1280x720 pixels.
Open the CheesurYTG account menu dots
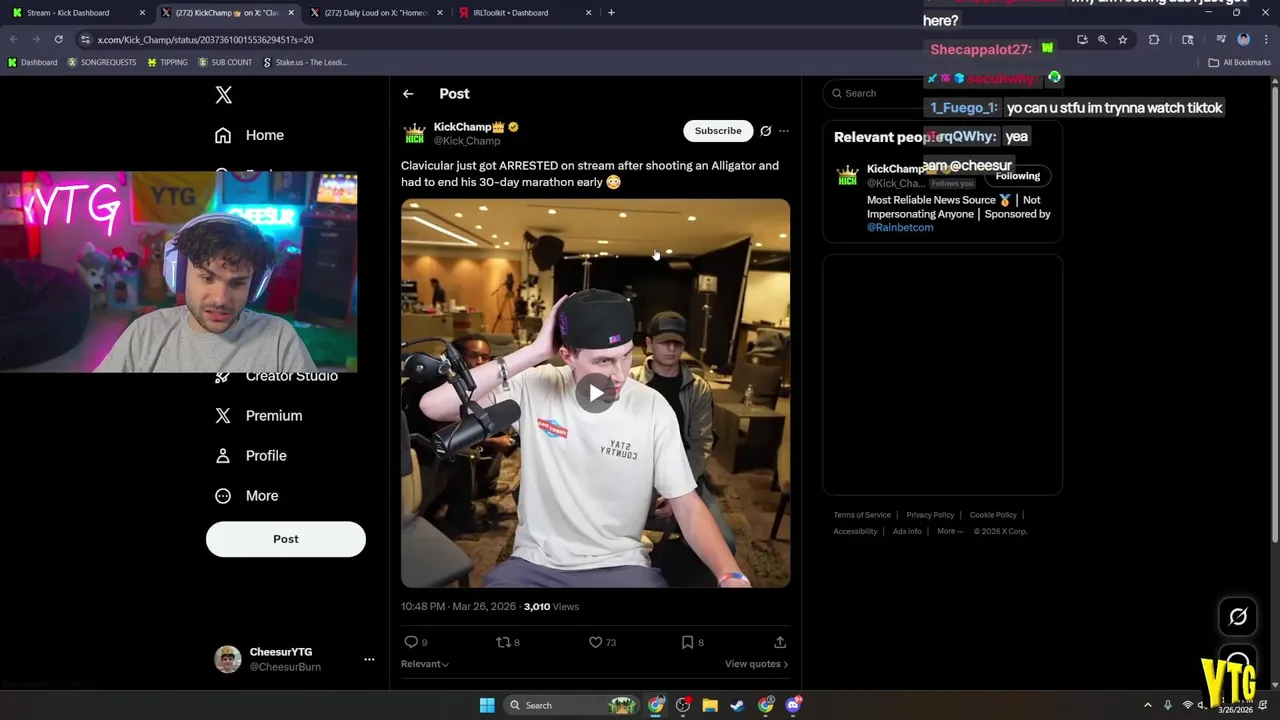(369, 660)
